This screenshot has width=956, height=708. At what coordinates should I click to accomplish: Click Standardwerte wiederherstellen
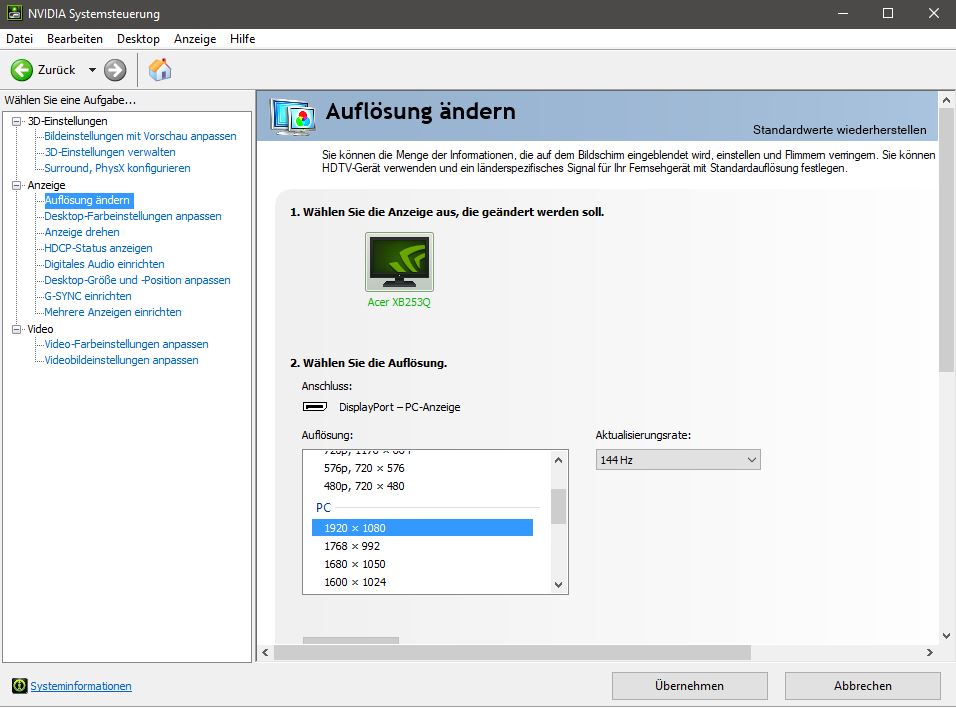pyautogui.click(x=840, y=130)
